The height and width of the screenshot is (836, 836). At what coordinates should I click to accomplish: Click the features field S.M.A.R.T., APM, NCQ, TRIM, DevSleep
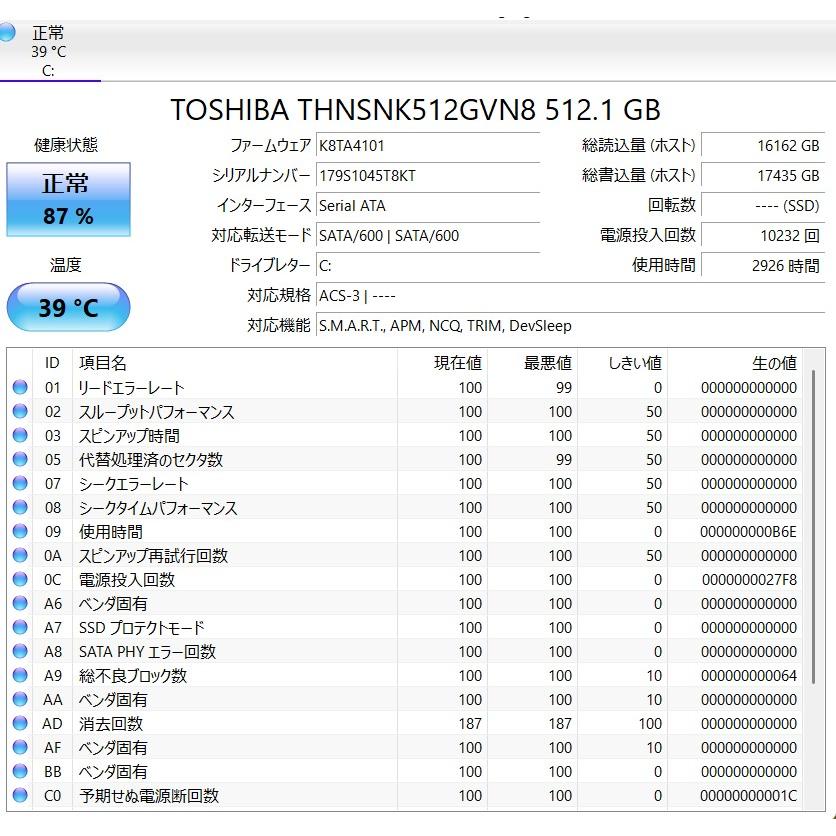click(570, 325)
